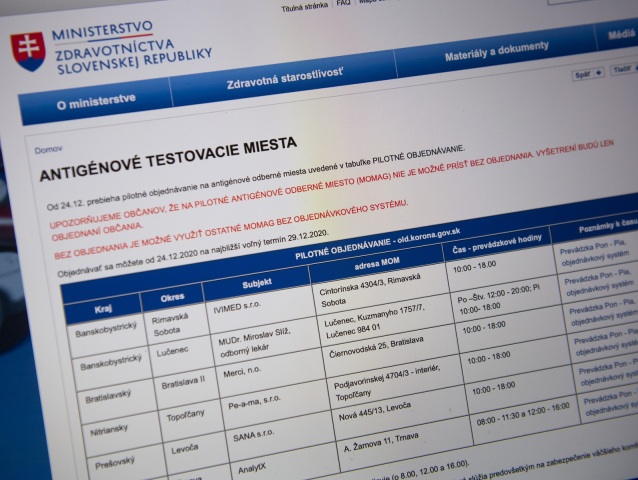Click the Kraj column header
This screenshot has height=480, width=638.
click(x=103, y=309)
